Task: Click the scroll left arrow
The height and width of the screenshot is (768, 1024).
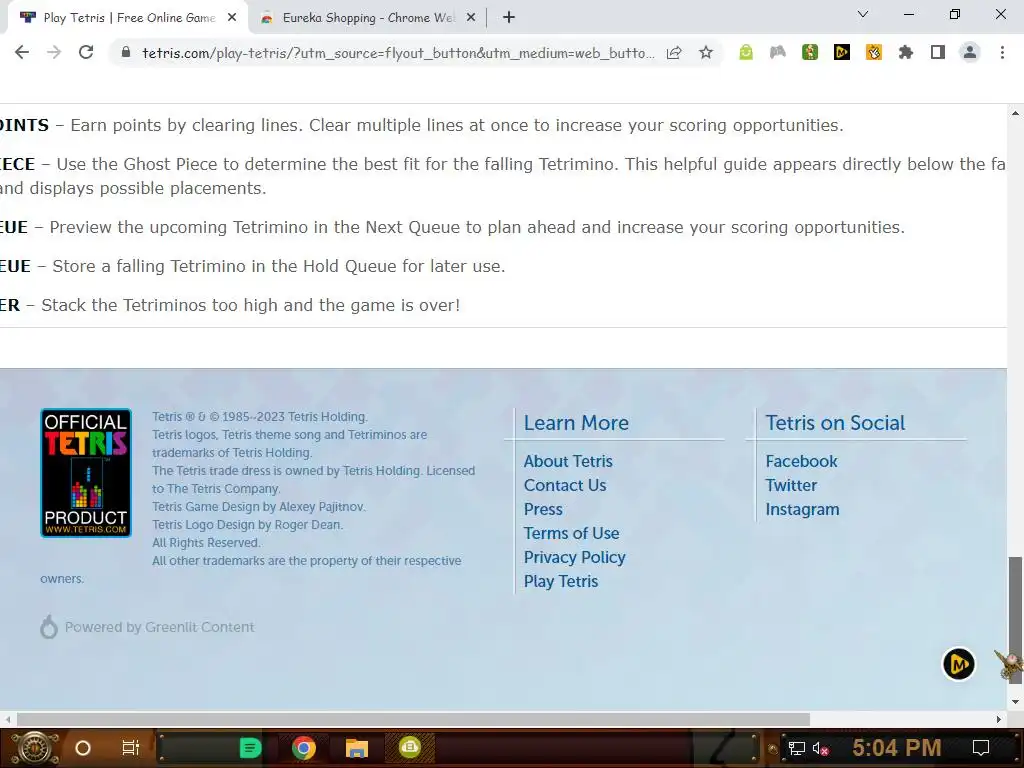Action: (8, 719)
